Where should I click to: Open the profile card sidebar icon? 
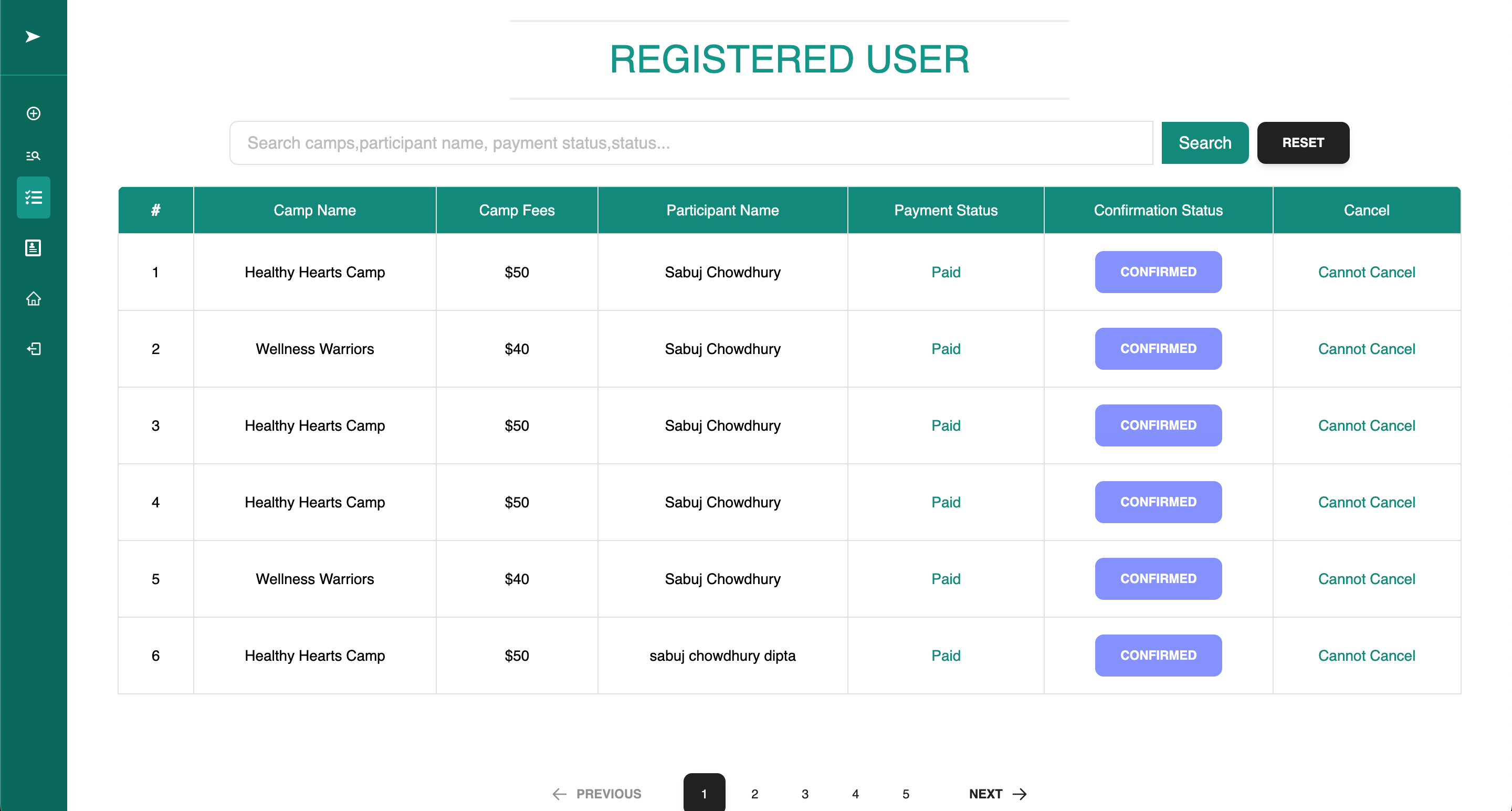[x=34, y=248]
